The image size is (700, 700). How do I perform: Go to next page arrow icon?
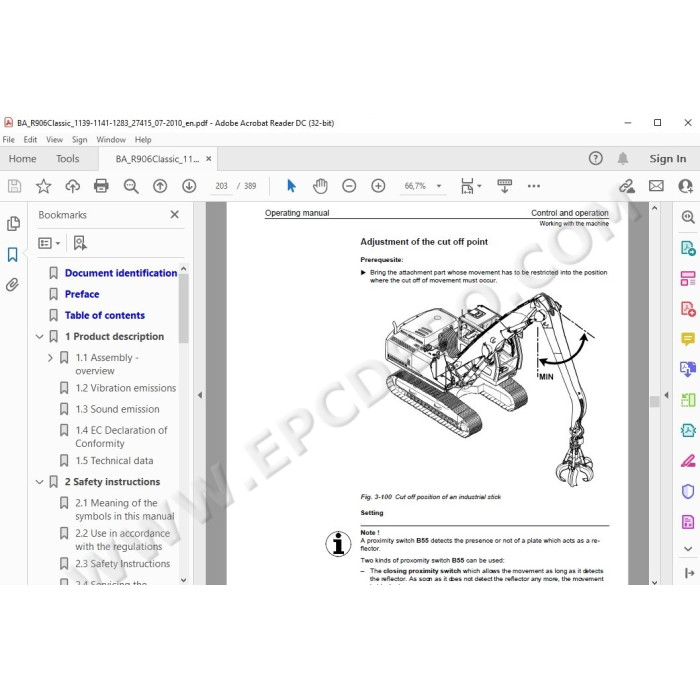tap(189, 186)
